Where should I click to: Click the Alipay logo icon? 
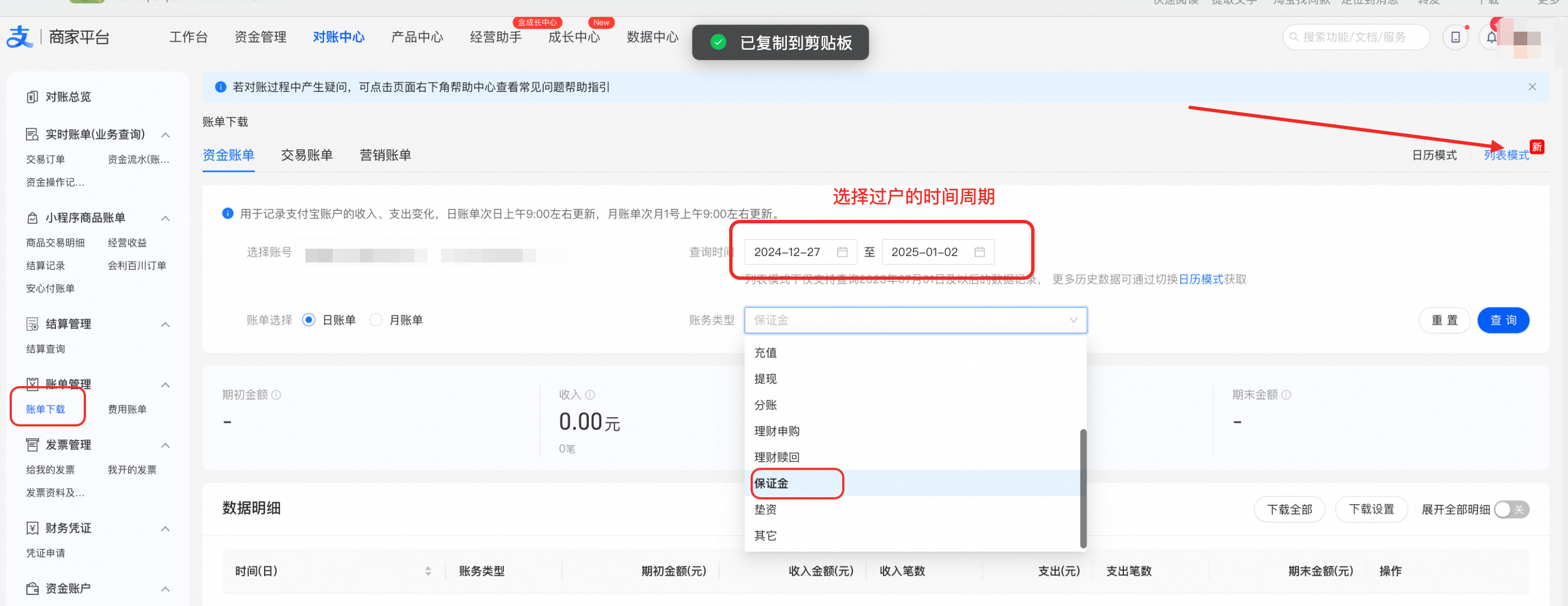click(19, 37)
